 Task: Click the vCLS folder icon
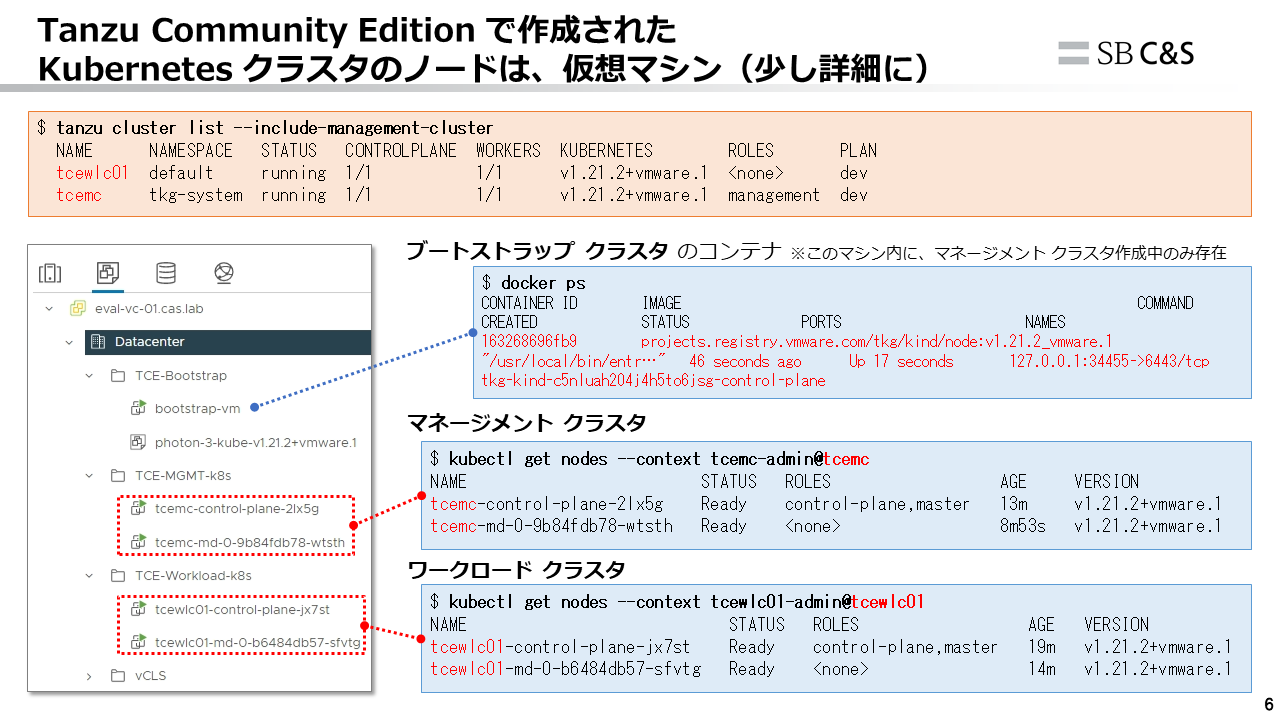point(117,675)
